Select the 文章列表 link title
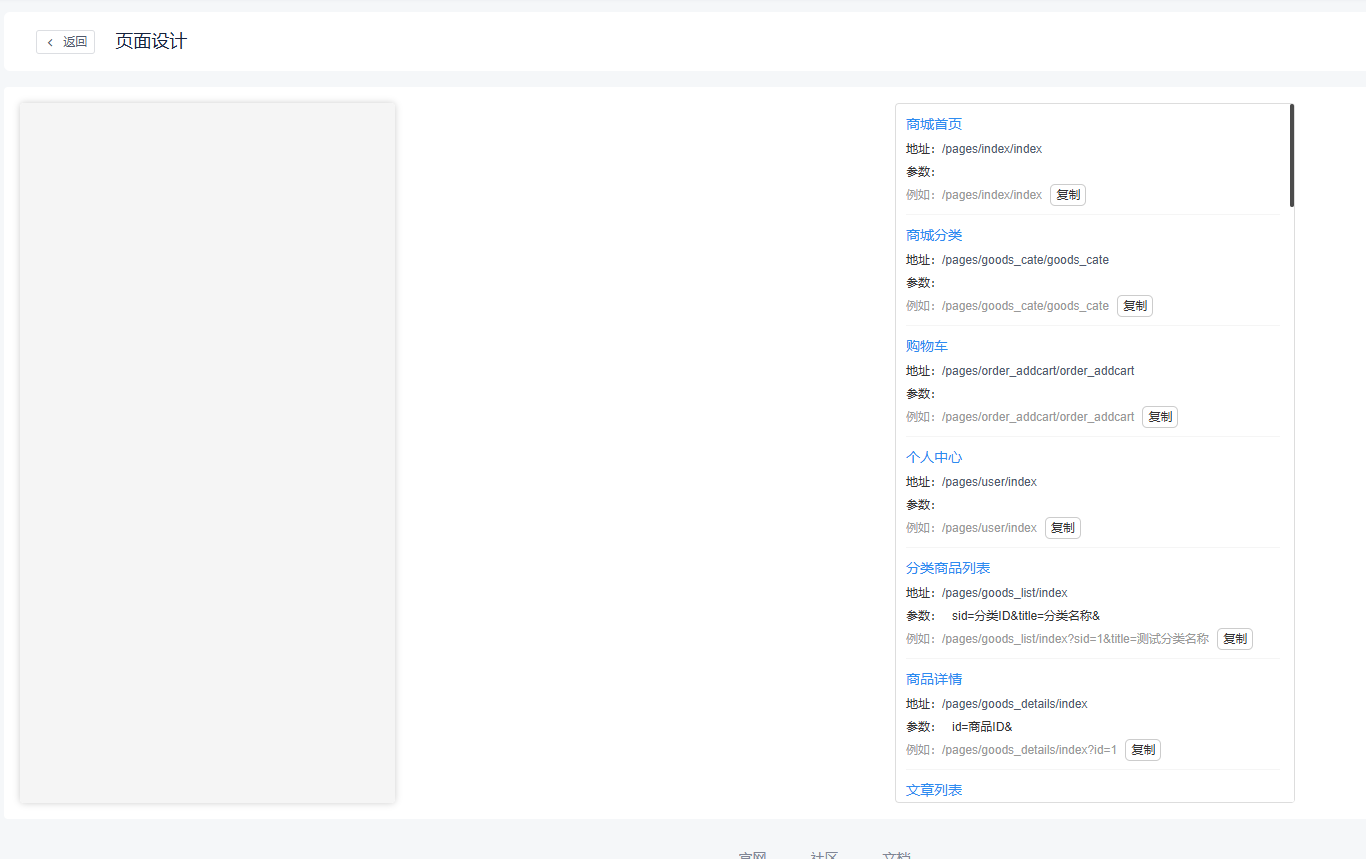The height and width of the screenshot is (859, 1366). 934,790
